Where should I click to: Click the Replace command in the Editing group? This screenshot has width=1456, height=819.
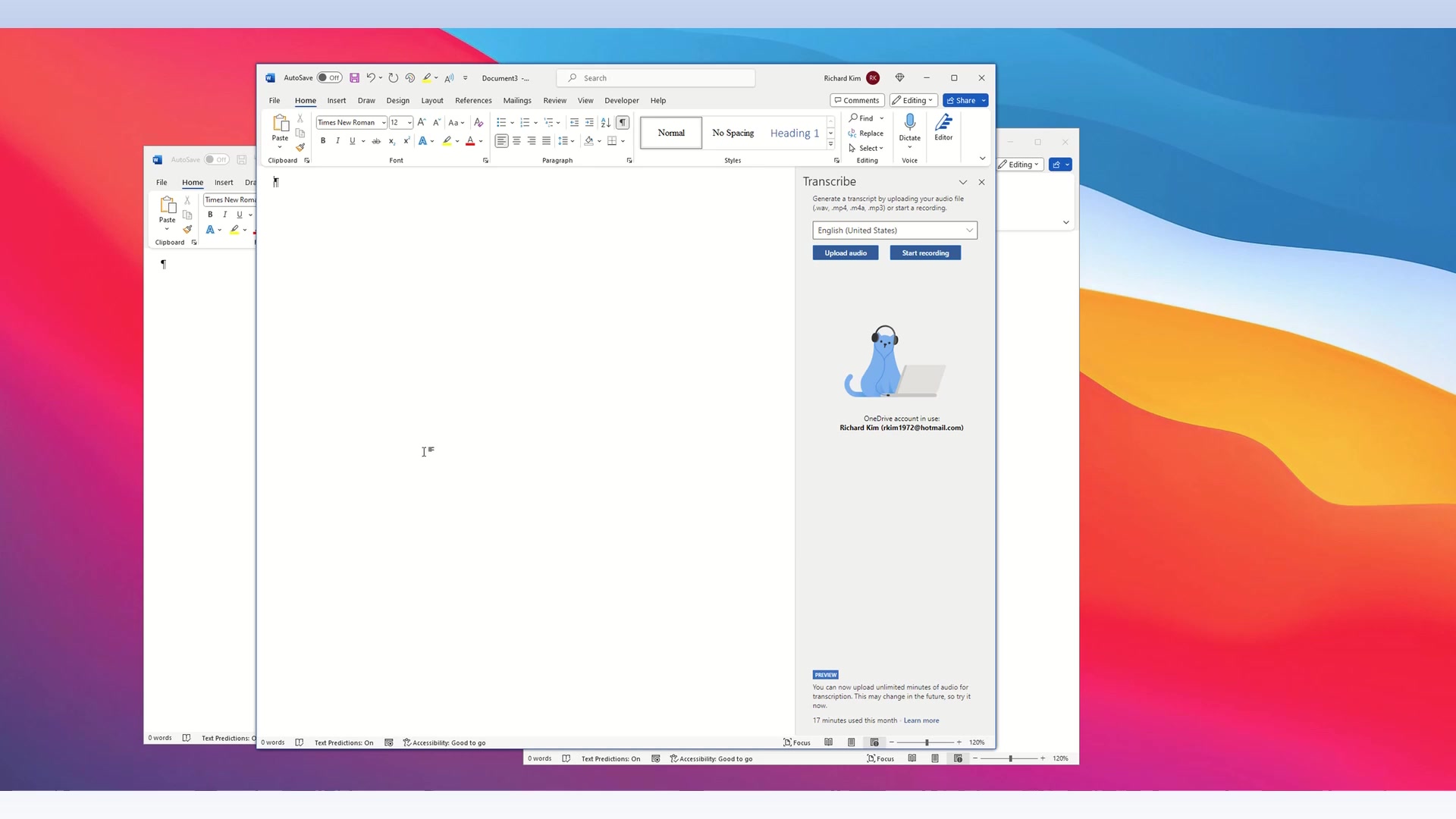pos(866,133)
